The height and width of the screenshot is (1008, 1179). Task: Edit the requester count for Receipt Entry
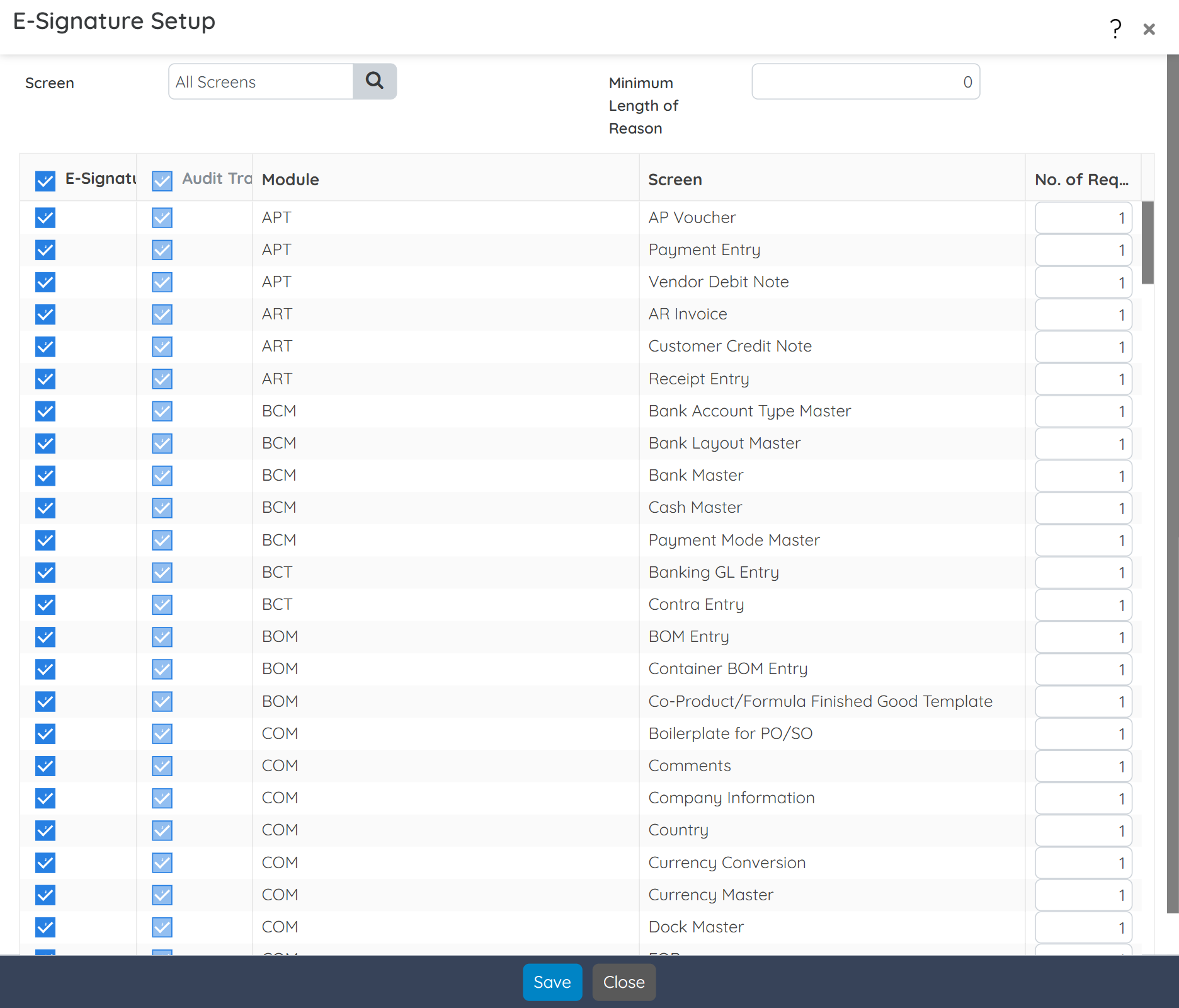click(x=1083, y=379)
